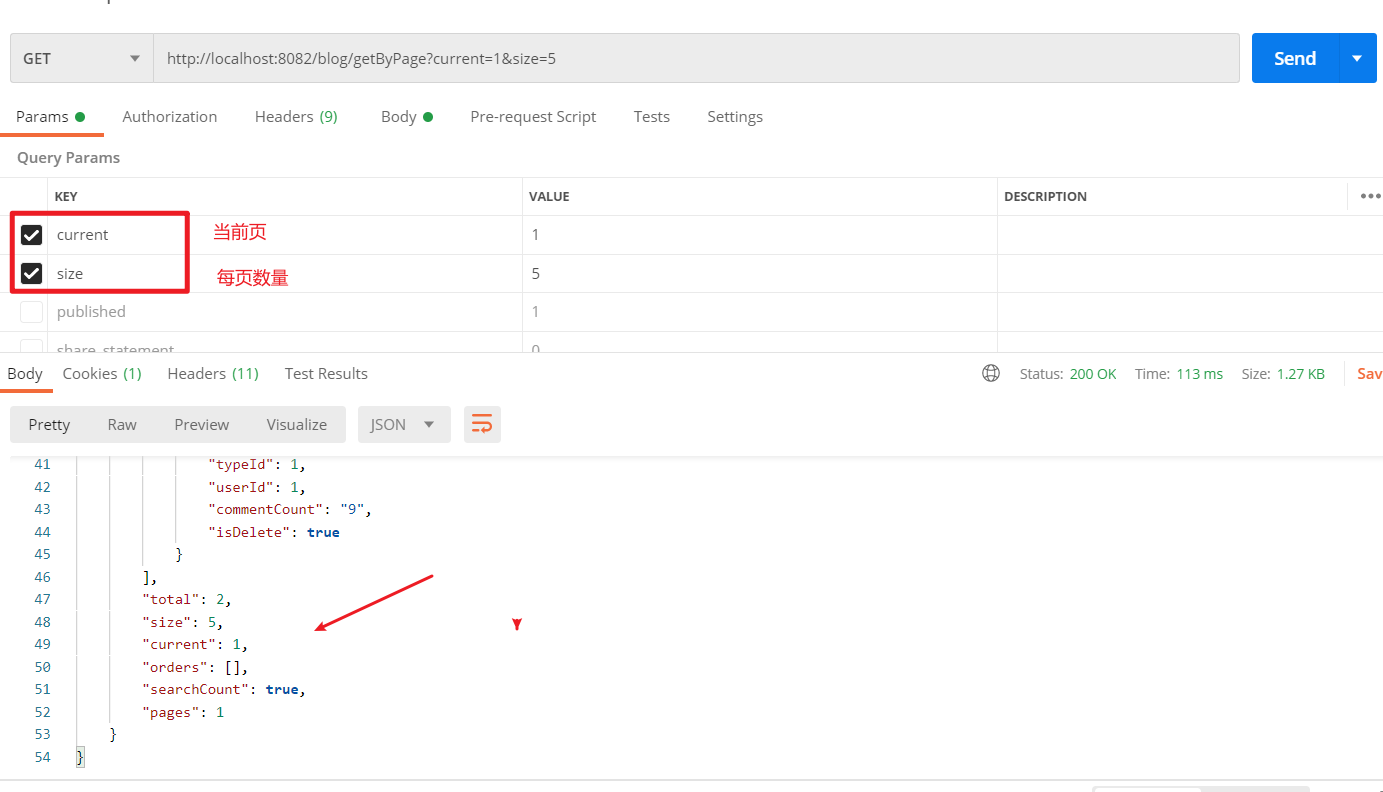1383x792 pixels.
Task: Switch to the Tests tab
Action: point(651,116)
